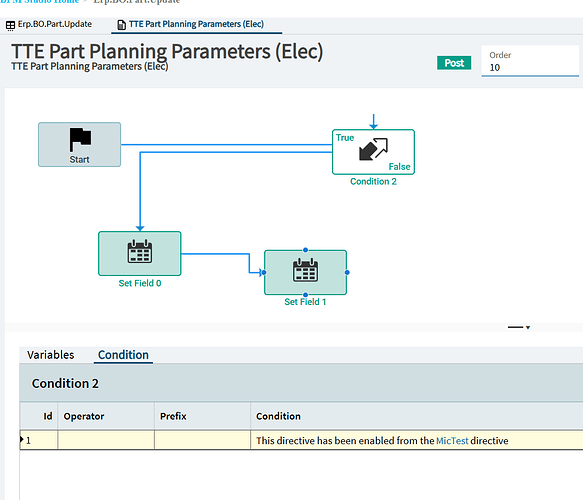583x500 pixels.
Task: Click the document icon on TTE tab
Action: [x=121, y=25]
